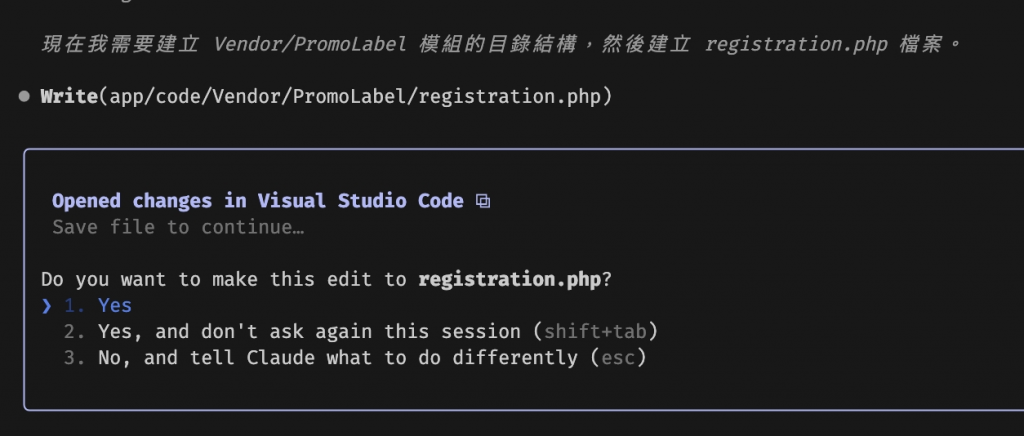The height and width of the screenshot is (436, 1024).
Task: Click the gray bullet before Write
Action: click(24, 97)
